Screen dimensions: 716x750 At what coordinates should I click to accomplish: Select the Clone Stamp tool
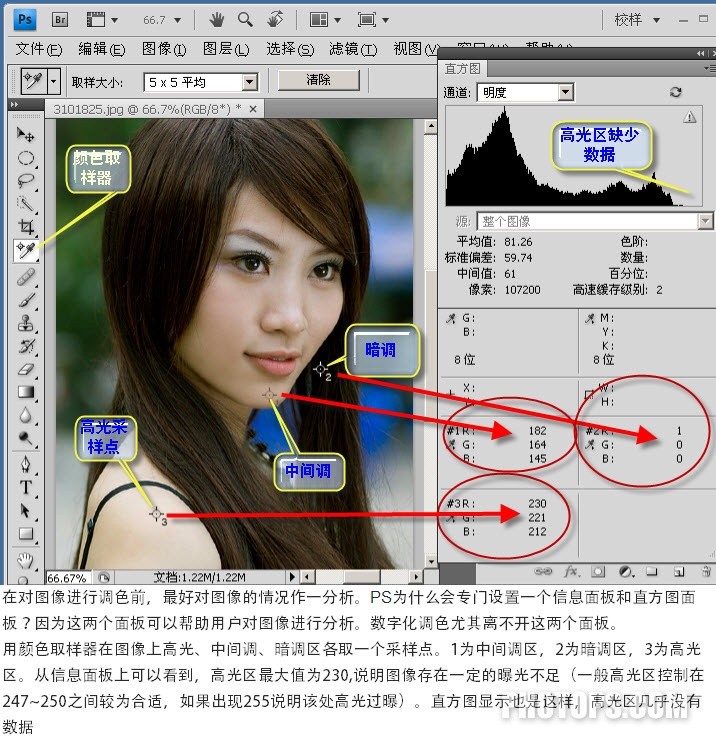click(26, 323)
